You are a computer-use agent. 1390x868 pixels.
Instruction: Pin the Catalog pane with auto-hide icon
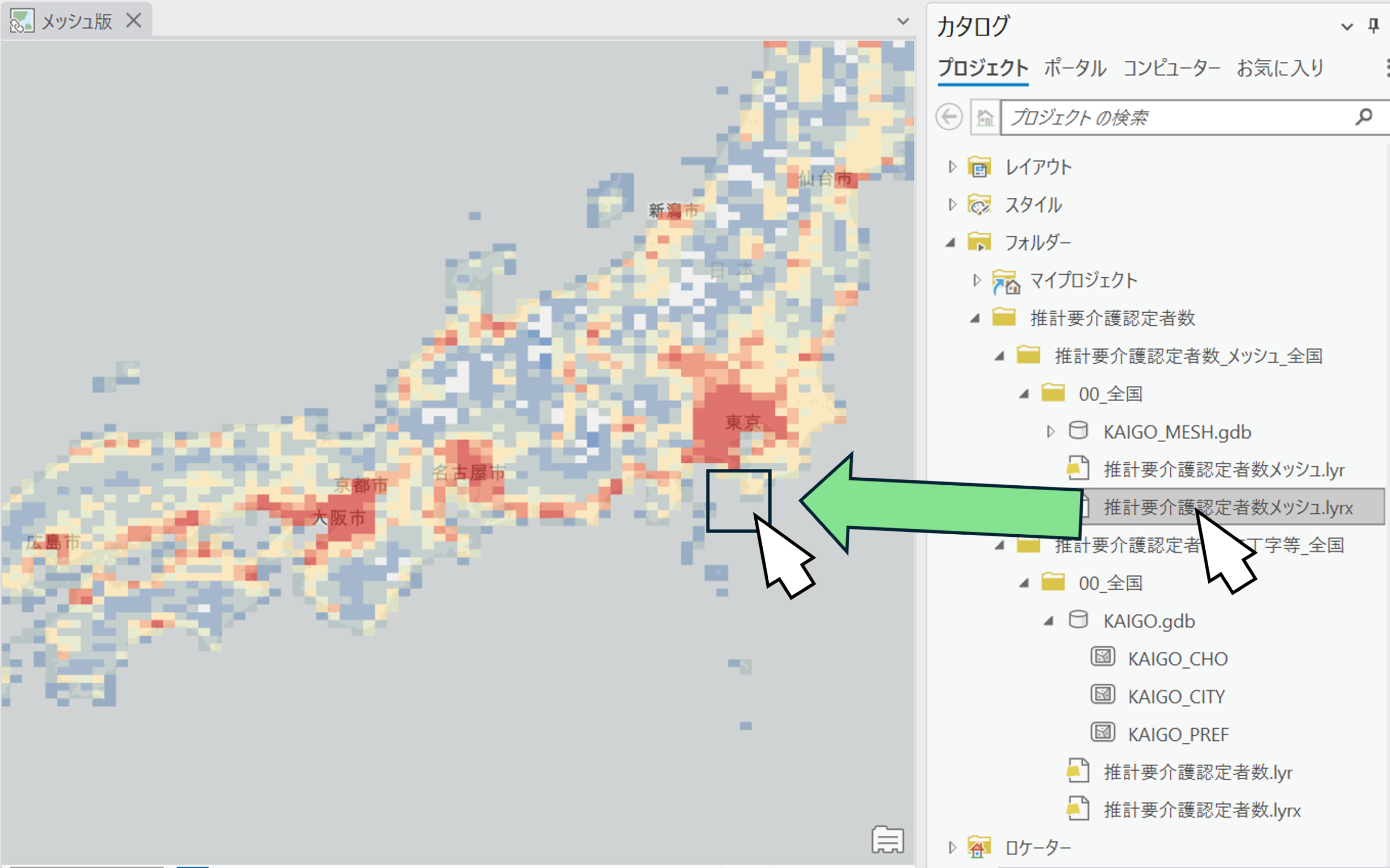pyautogui.click(x=1373, y=26)
